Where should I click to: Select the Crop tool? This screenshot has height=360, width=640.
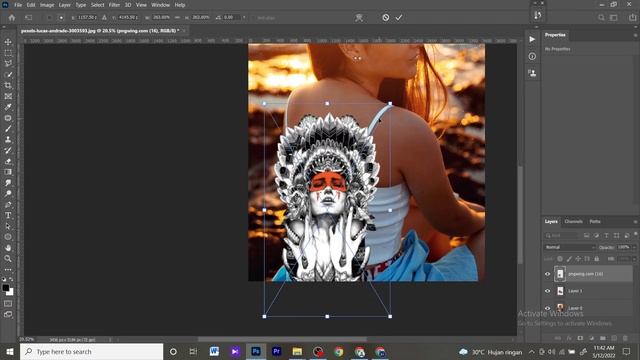point(8,85)
